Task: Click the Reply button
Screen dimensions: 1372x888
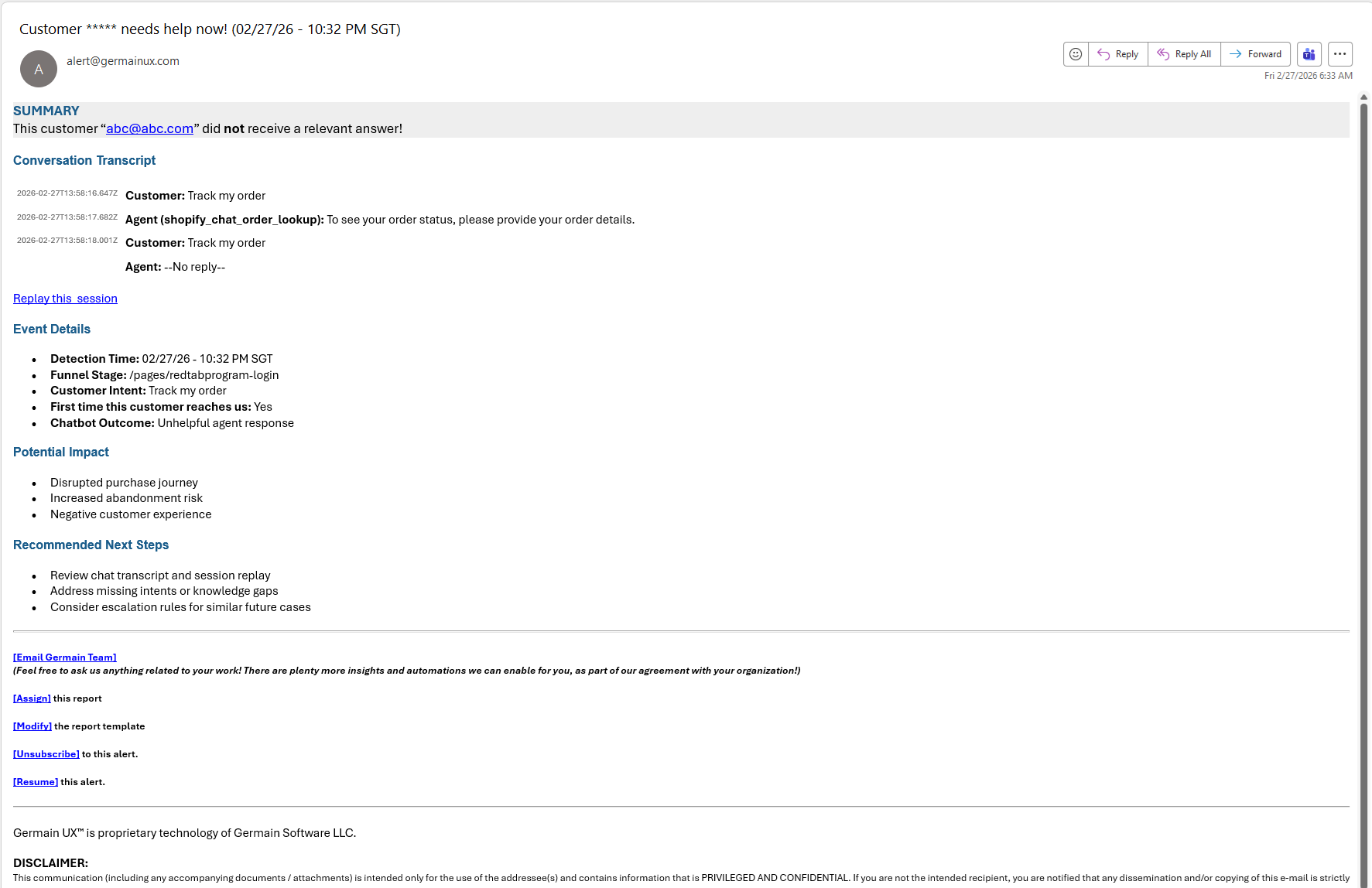Action: pyautogui.click(x=1118, y=54)
